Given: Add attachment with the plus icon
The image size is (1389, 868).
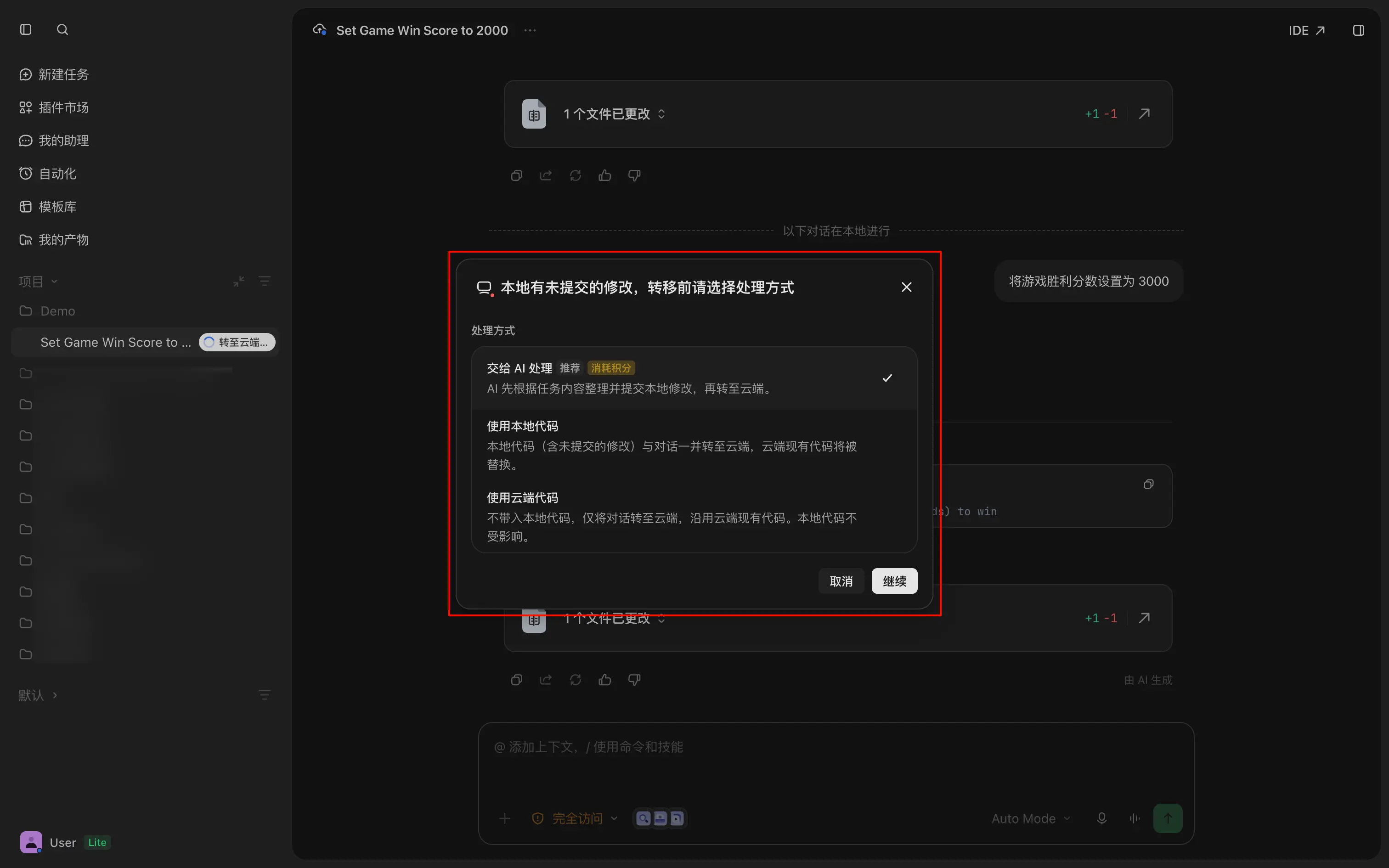Looking at the screenshot, I should pyautogui.click(x=504, y=818).
